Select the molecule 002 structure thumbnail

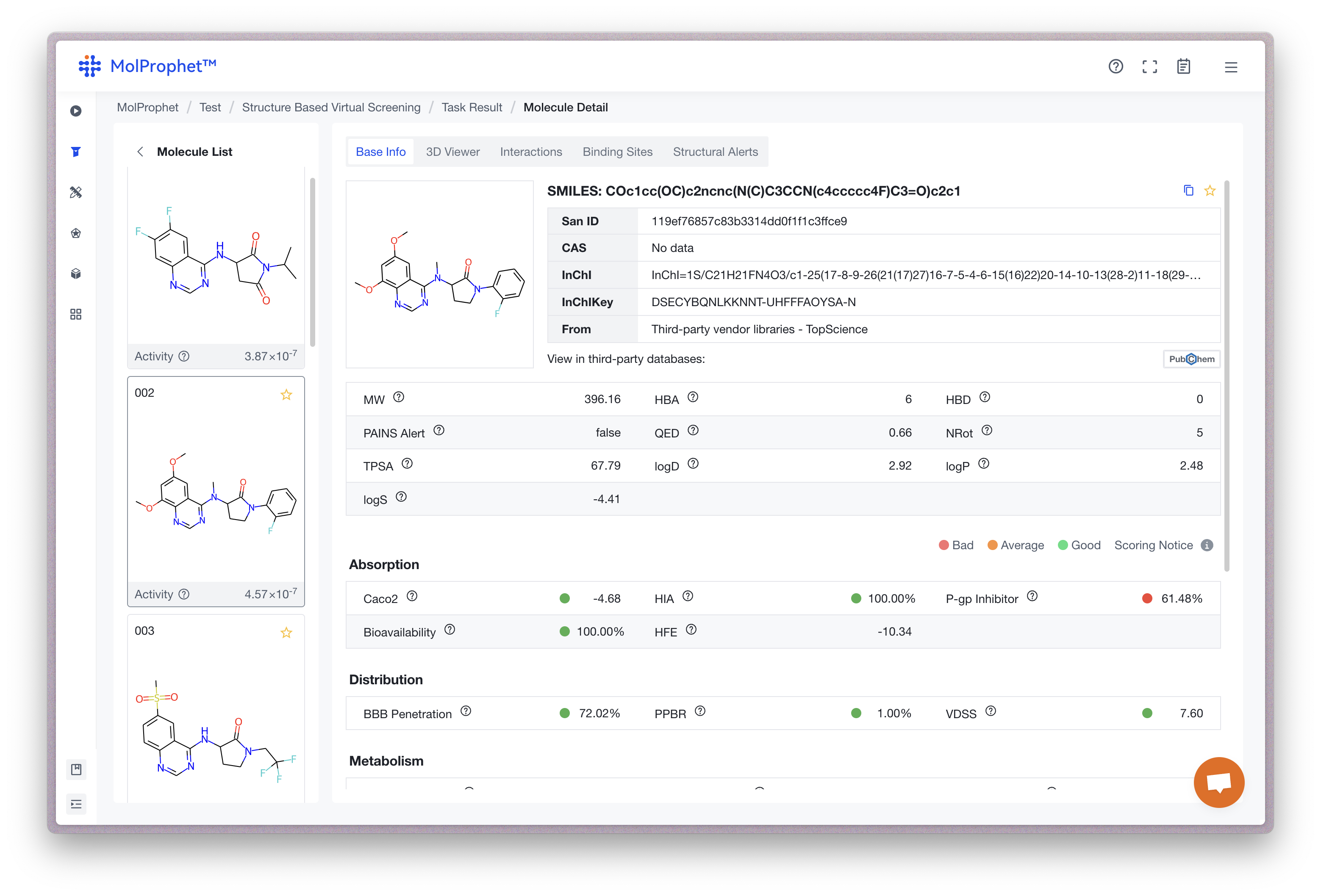[216, 493]
